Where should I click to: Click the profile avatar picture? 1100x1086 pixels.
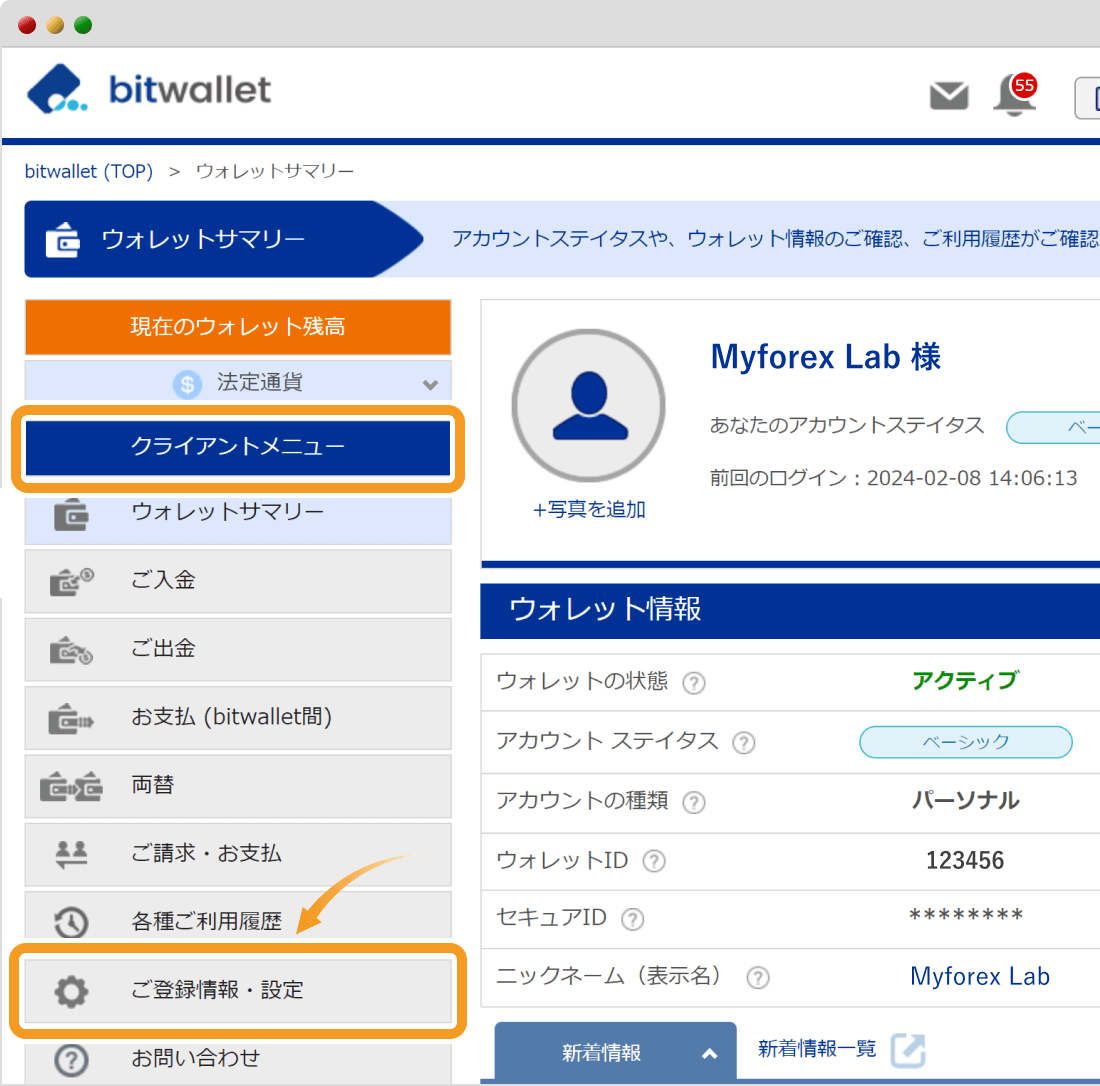pos(589,405)
